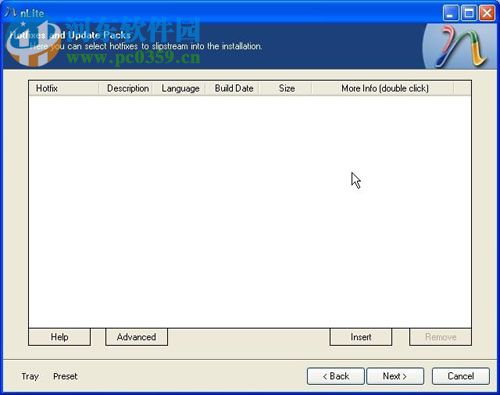Click Insert to add a hotfix
The image size is (500, 395).
pyautogui.click(x=361, y=337)
